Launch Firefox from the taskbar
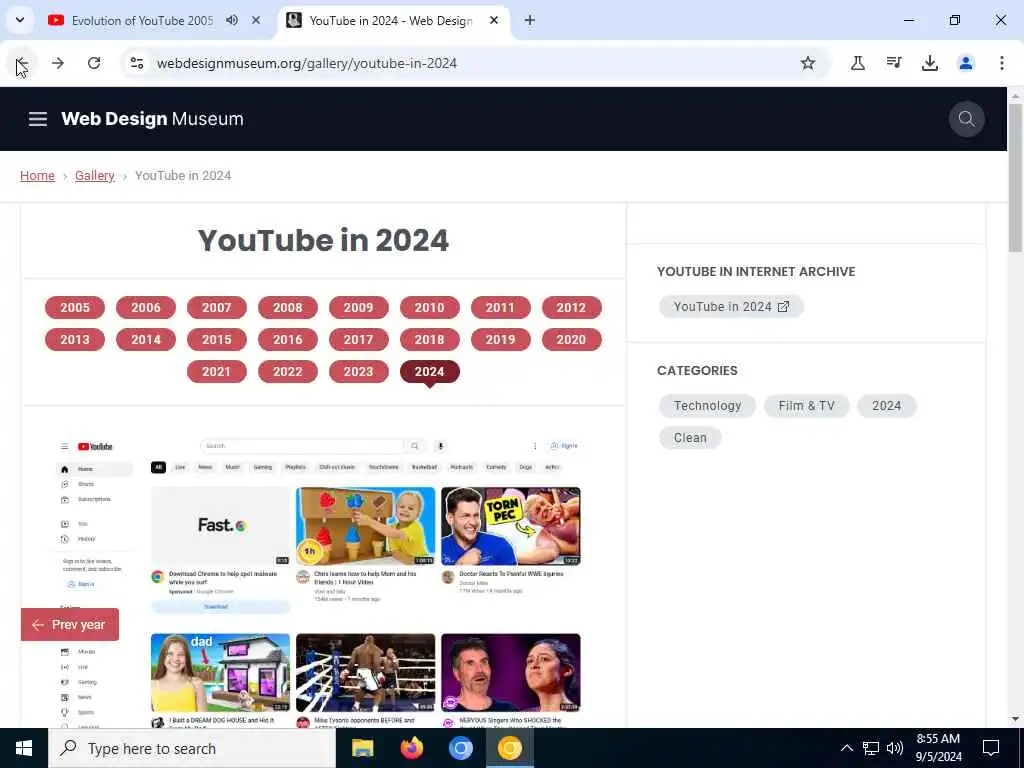1024x768 pixels. [x=411, y=748]
